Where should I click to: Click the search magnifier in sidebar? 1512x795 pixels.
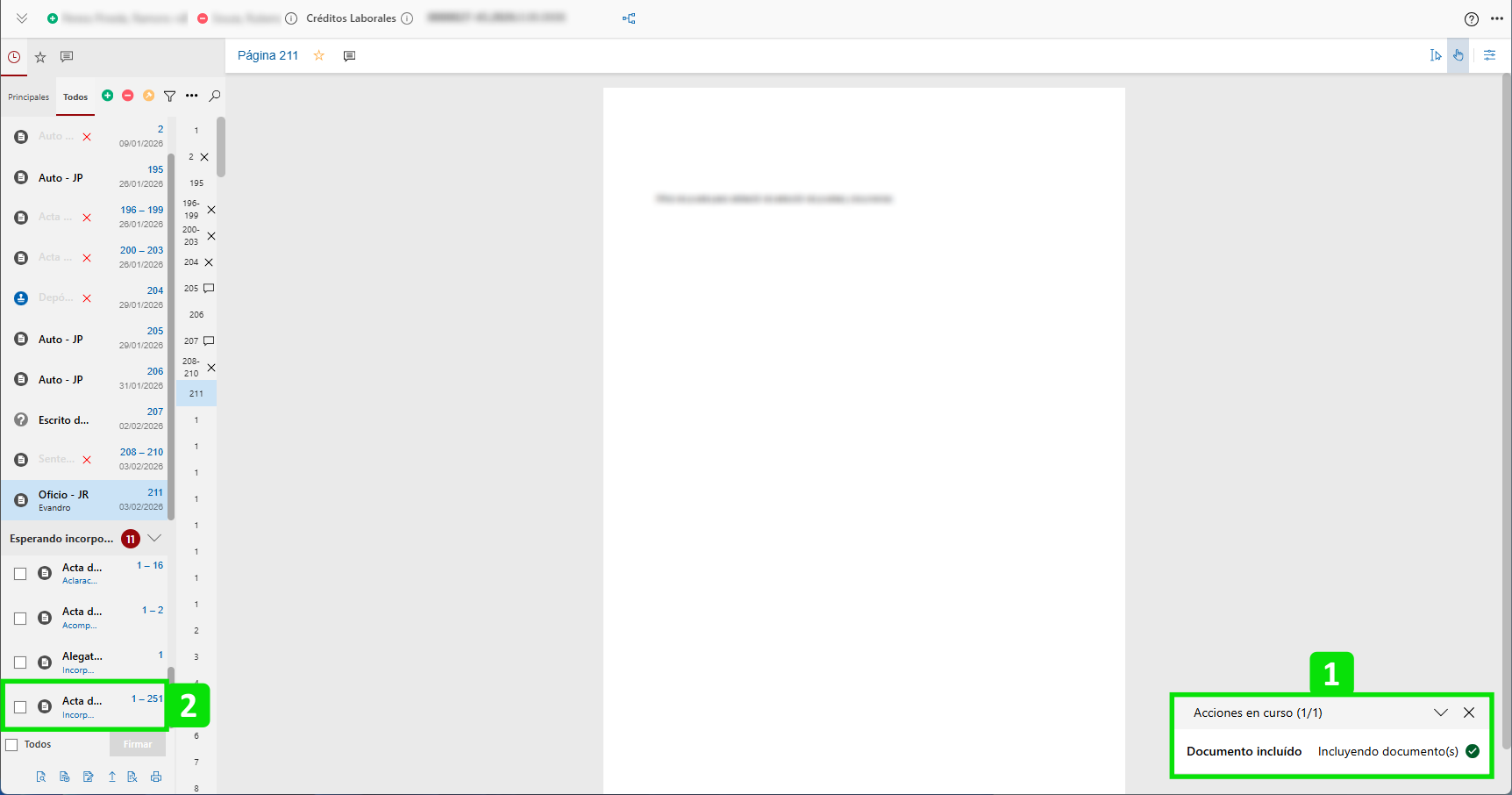click(x=215, y=97)
